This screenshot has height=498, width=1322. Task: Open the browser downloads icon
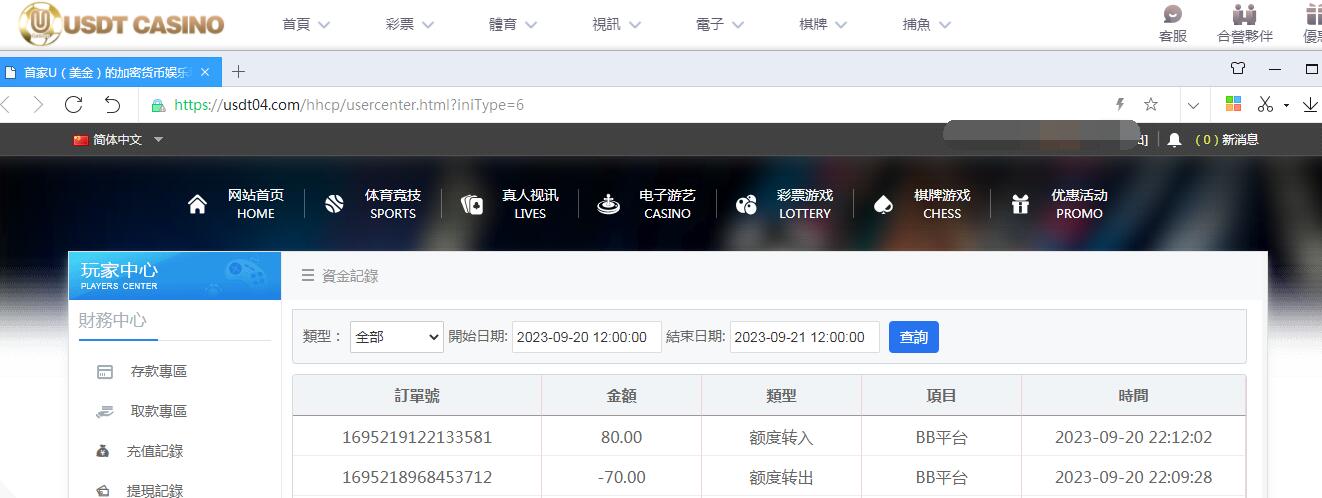(1311, 105)
